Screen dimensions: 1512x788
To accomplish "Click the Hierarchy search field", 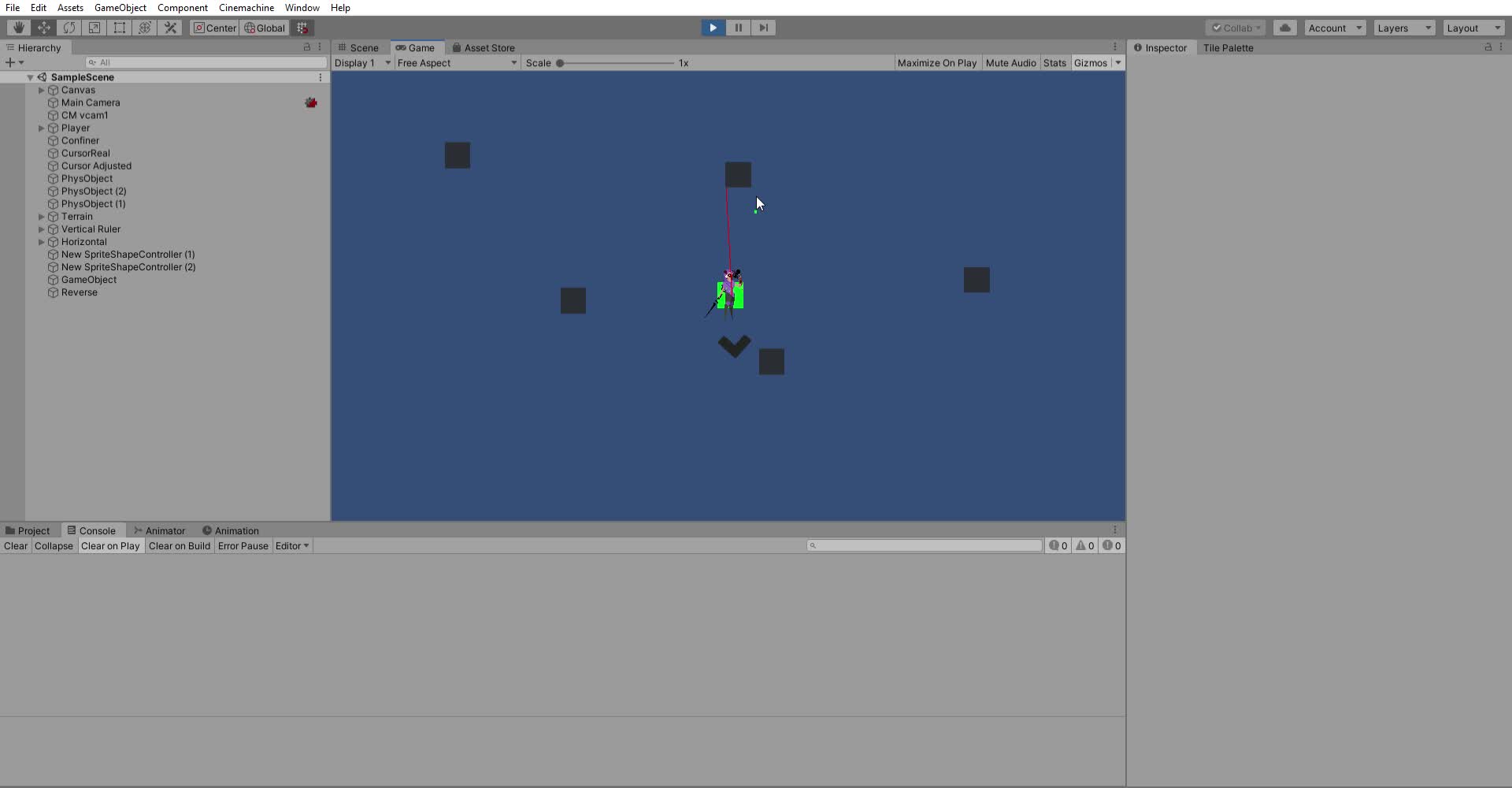I will click(206, 62).
